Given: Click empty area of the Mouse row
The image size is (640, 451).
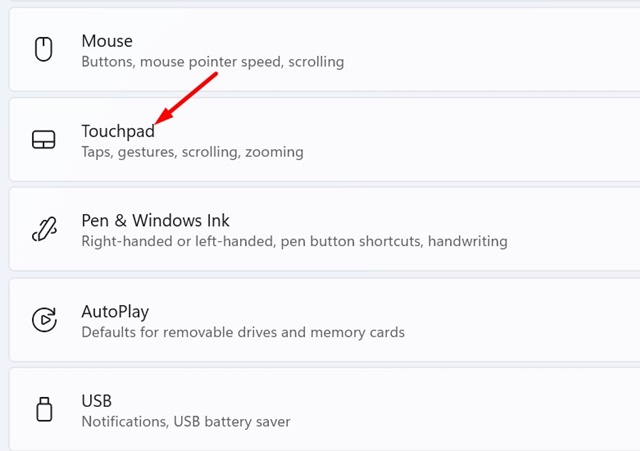Looking at the screenshot, I should (500, 50).
